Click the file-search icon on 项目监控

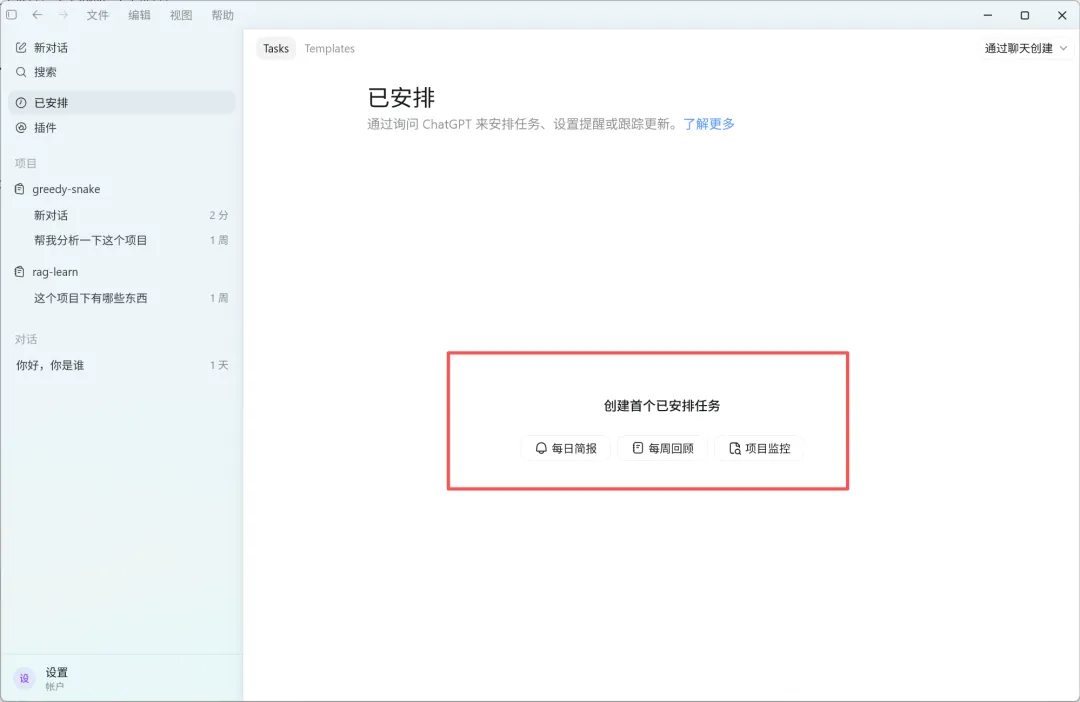click(735, 448)
